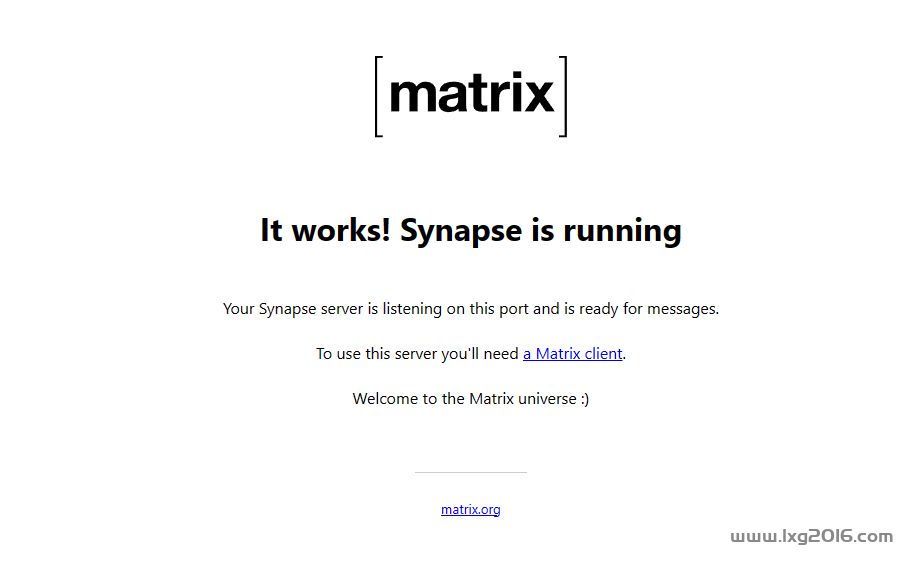Click the left bracket of matrix logo
The height and width of the screenshot is (572, 920).
(379, 97)
